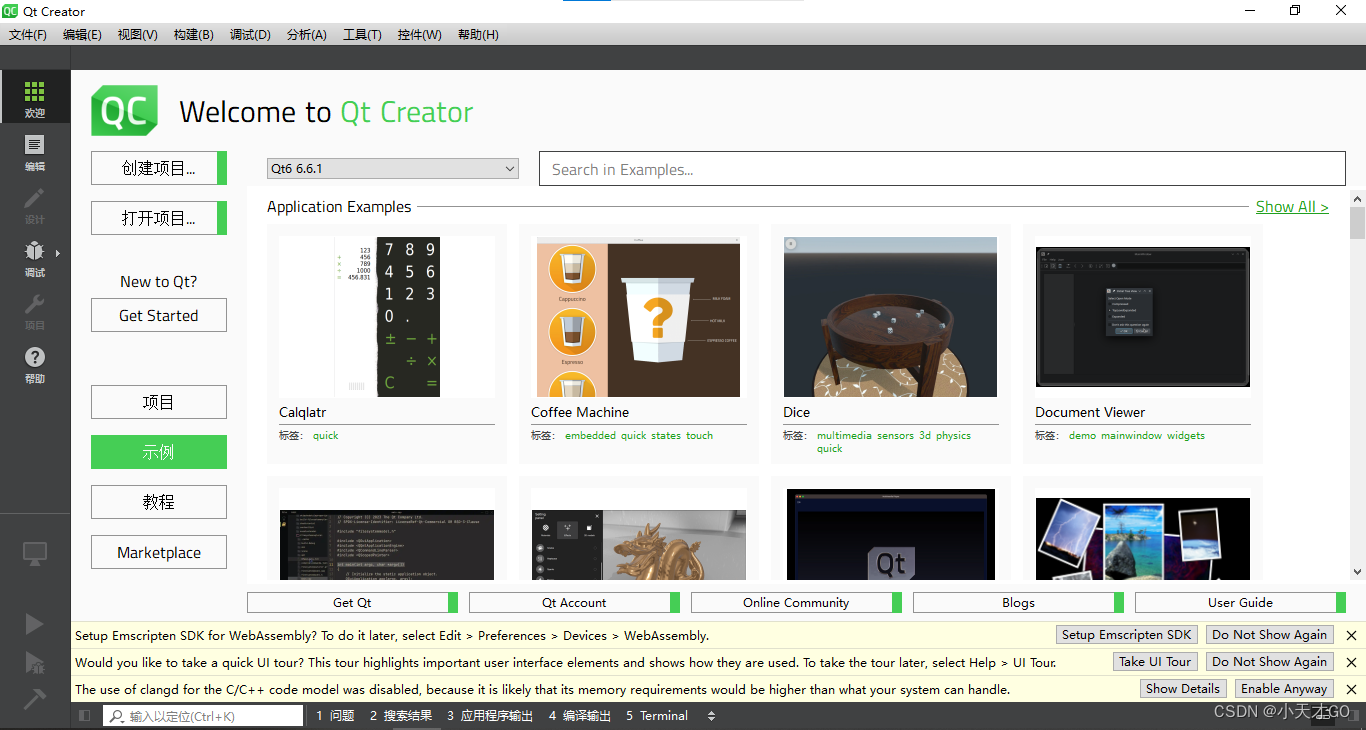Open the Coffee Machine example thumbnail
The height and width of the screenshot is (730, 1366).
point(638,317)
